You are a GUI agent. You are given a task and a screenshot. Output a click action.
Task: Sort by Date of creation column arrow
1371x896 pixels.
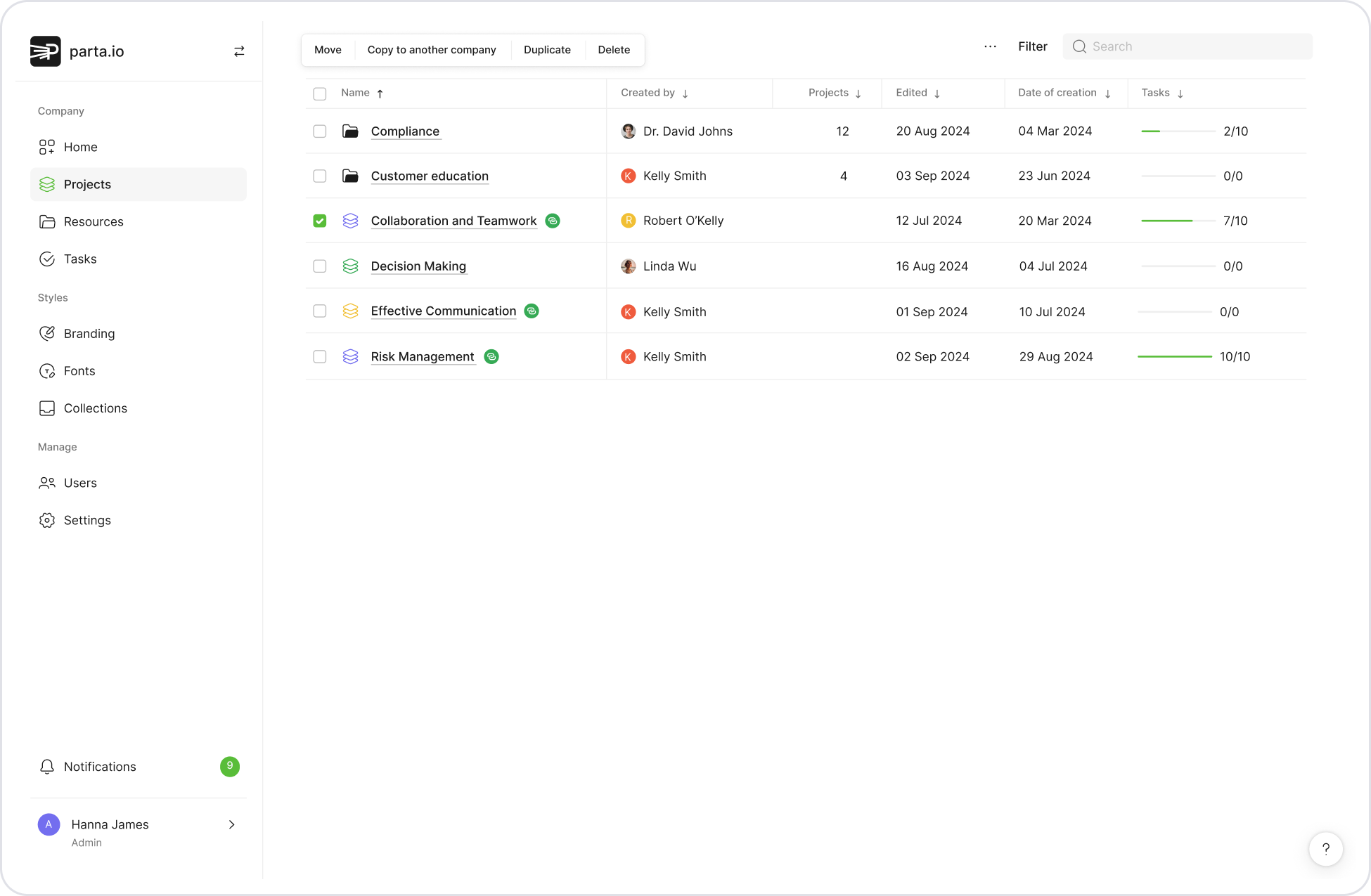(1107, 93)
